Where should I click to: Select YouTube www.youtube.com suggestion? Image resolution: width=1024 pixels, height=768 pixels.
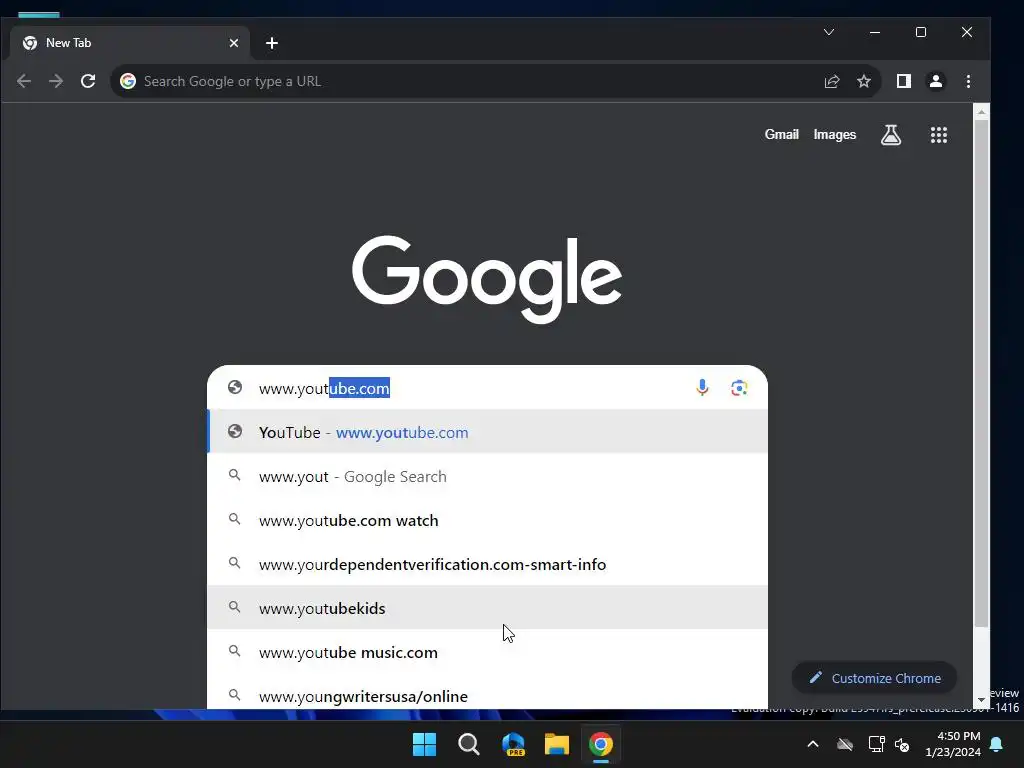(487, 432)
